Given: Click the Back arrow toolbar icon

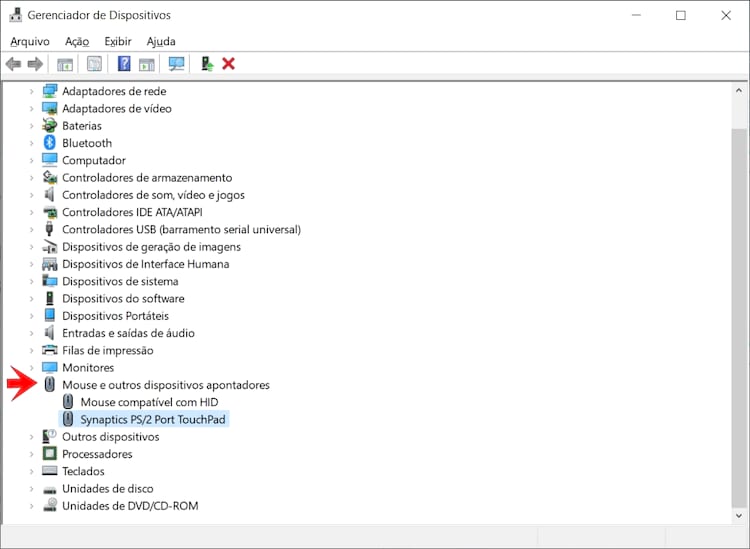Looking at the screenshot, I should pos(13,64).
